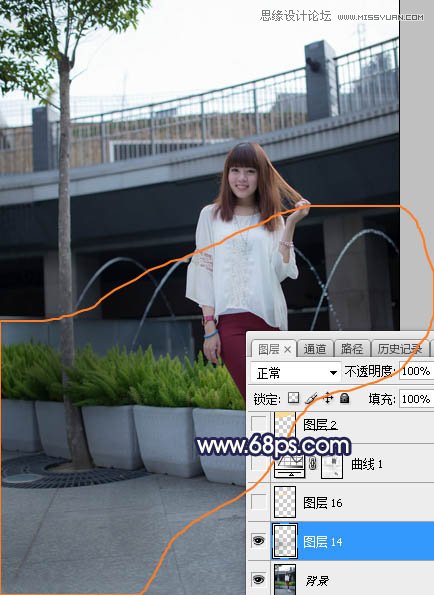Switch to the 通道 (Channels) tab
Viewport: 434px width, 595px height.
click(314, 348)
